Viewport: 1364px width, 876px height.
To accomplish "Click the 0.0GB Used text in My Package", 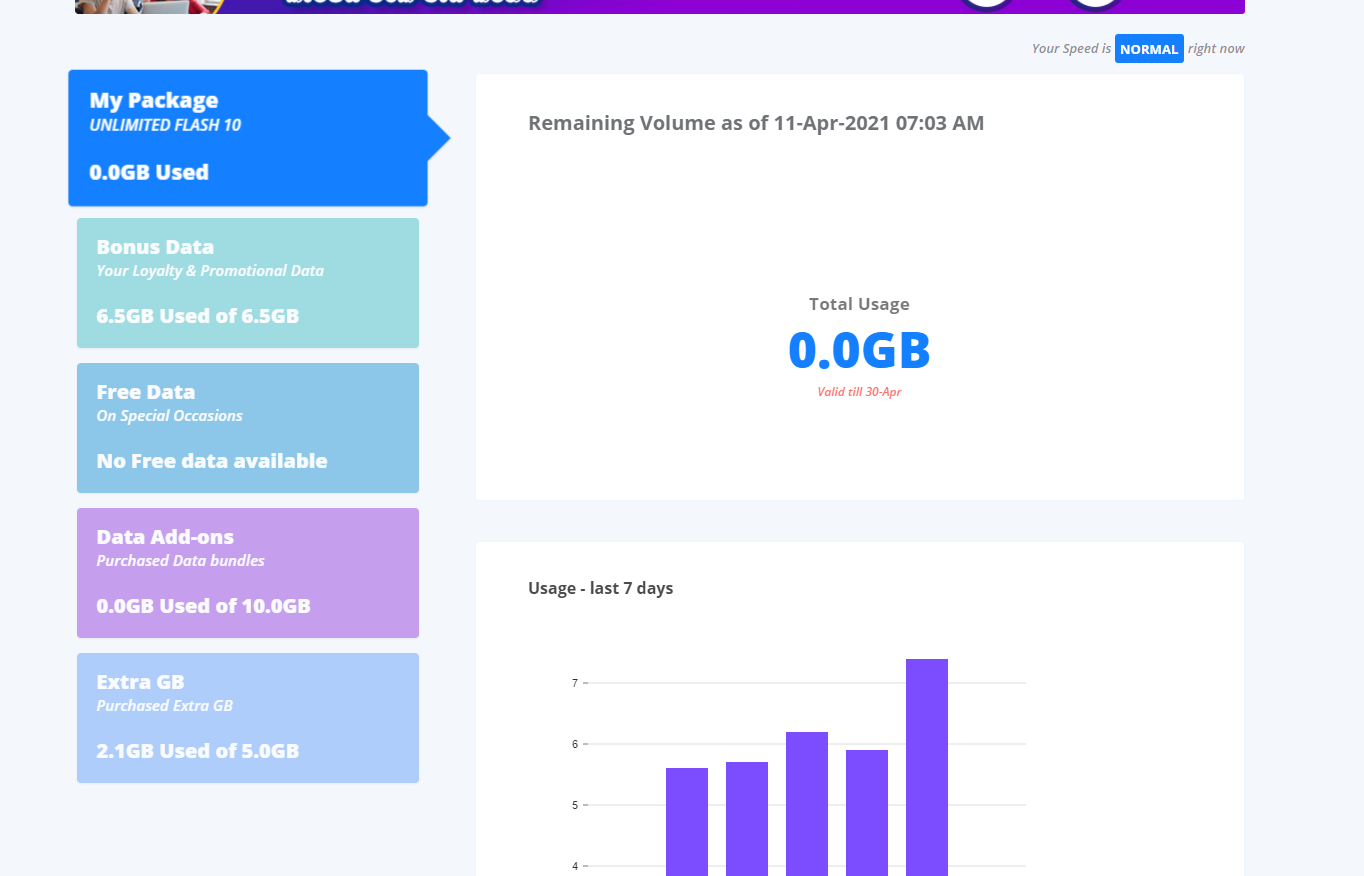I will [x=149, y=172].
